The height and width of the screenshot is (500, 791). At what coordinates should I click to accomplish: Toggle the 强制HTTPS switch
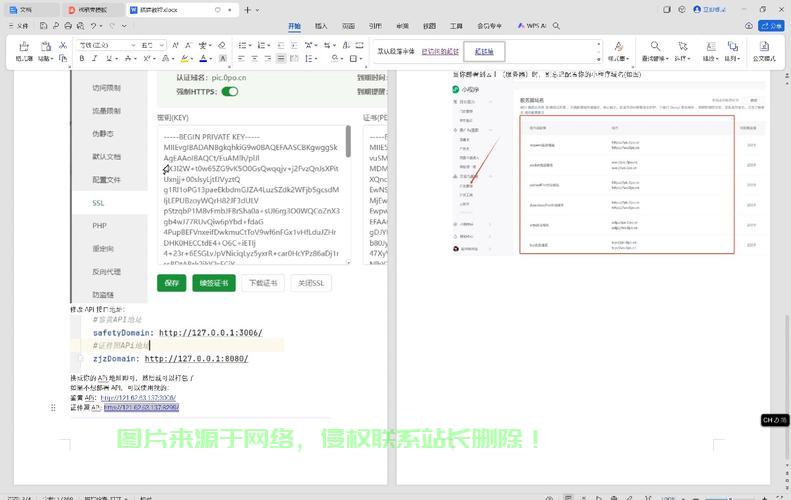[x=230, y=91]
